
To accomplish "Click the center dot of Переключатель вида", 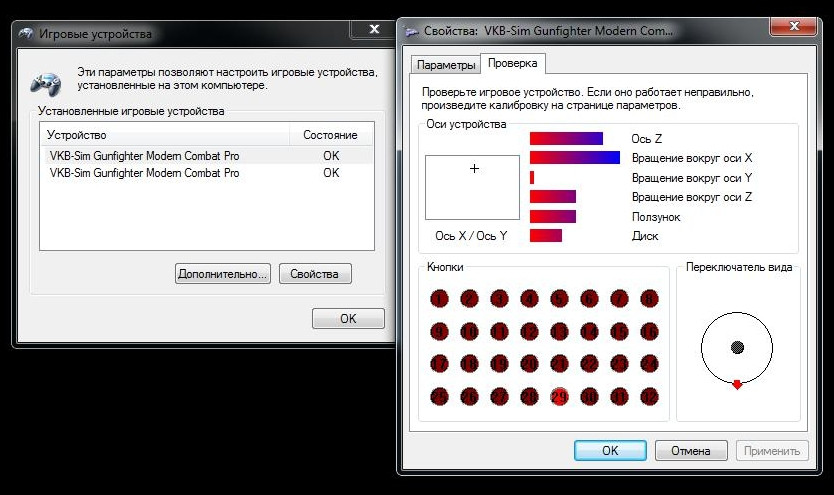I will pyautogui.click(x=737, y=347).
